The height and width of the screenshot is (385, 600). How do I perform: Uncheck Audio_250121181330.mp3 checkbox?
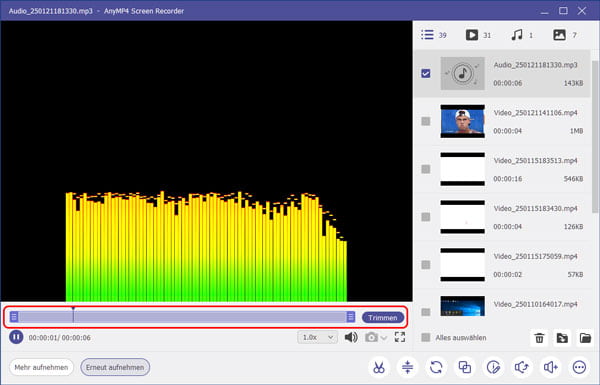(x=426, y=73)
